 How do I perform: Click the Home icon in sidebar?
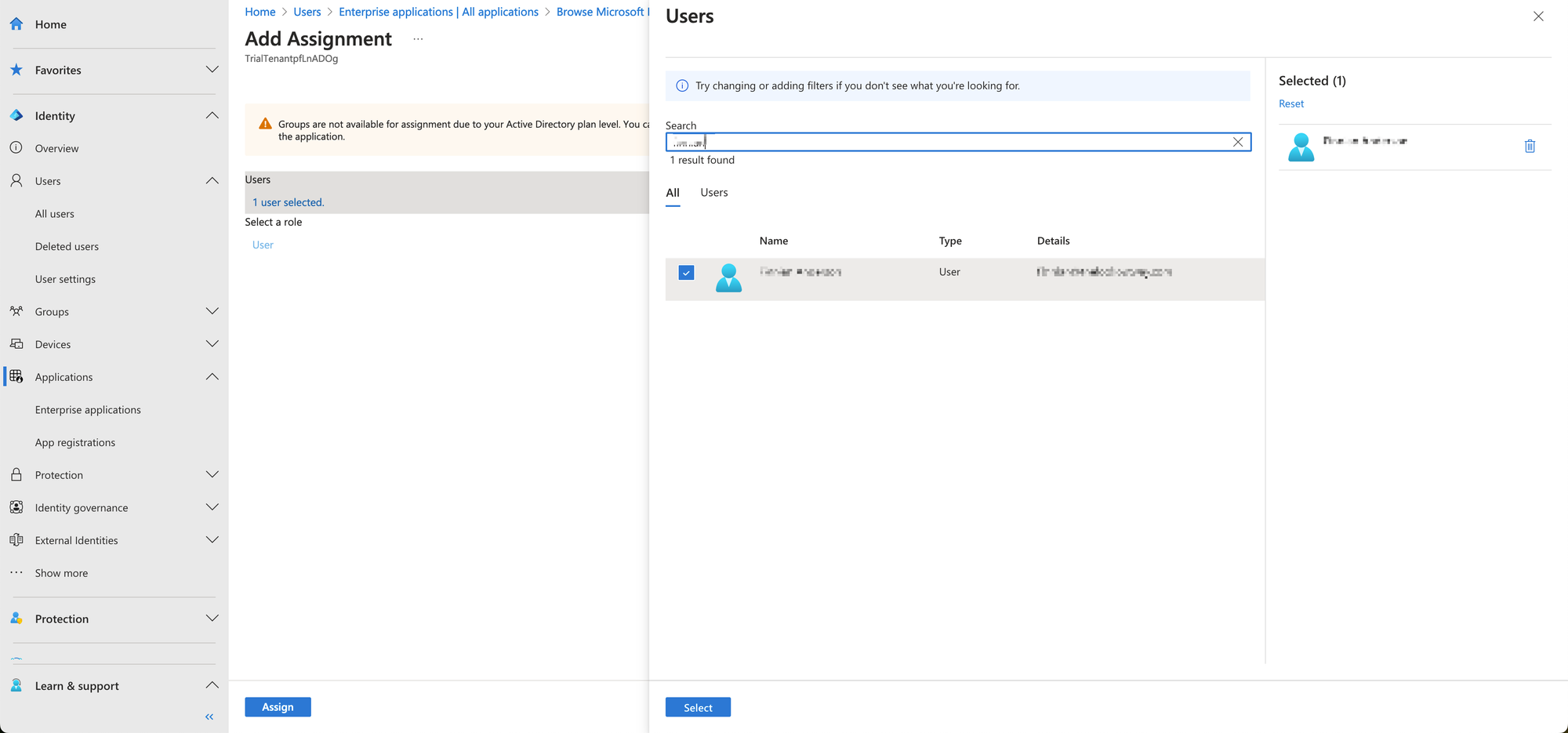[x=16, y=24]
